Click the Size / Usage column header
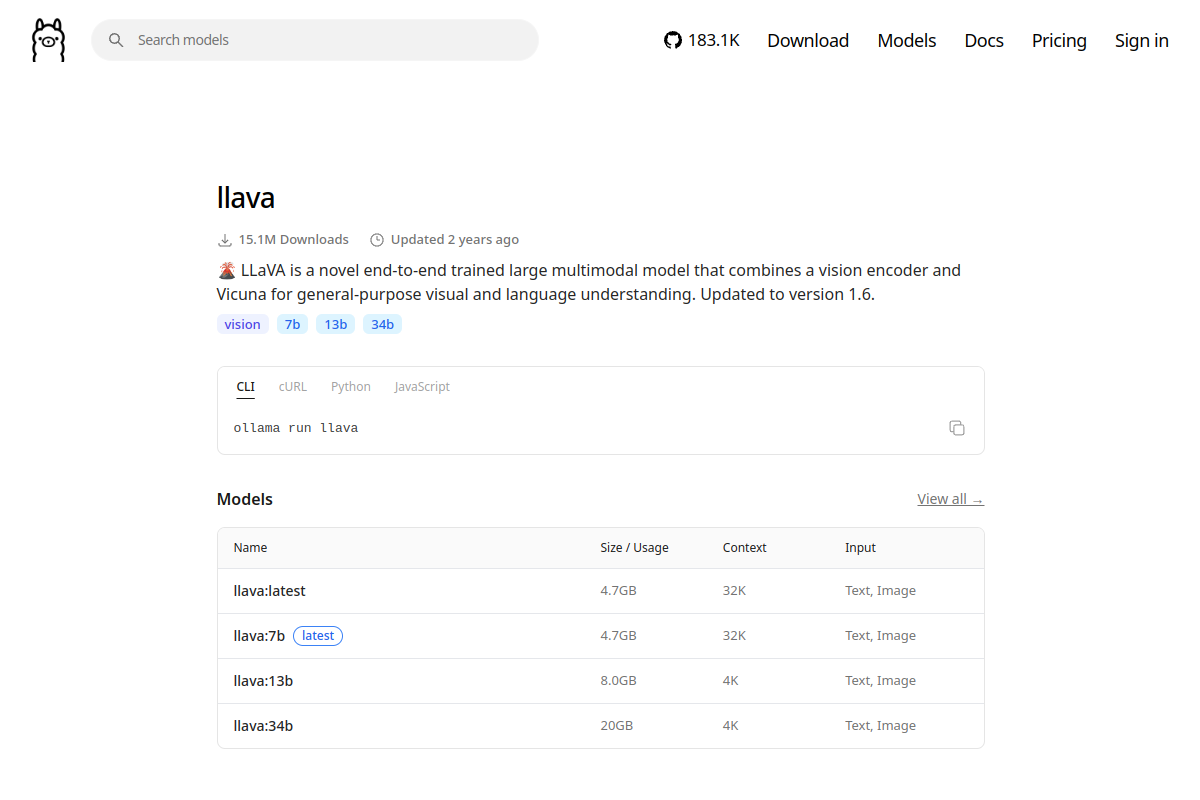The height and width of the screenshot is (800, 1200). [634, 548]
